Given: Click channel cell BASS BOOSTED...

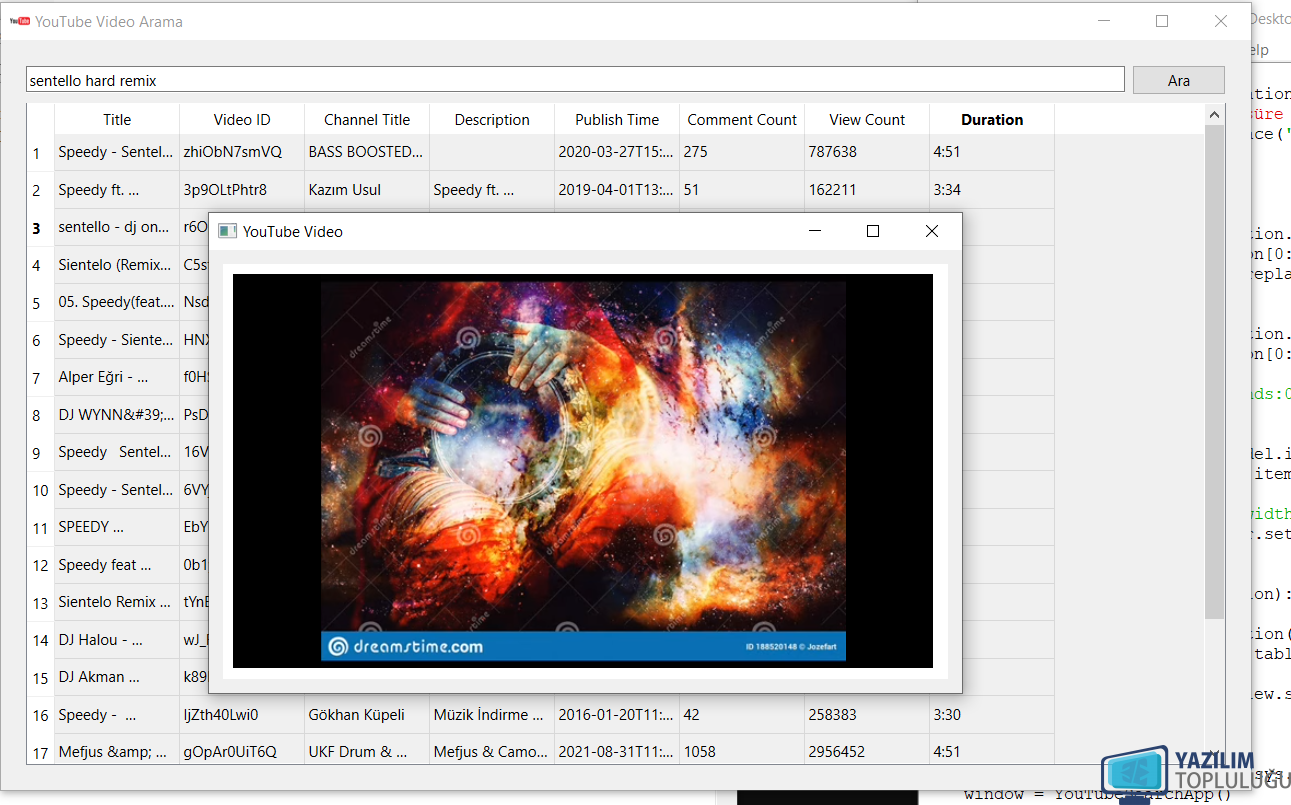Looking at the screenshot, I should (x=367, y=152).
